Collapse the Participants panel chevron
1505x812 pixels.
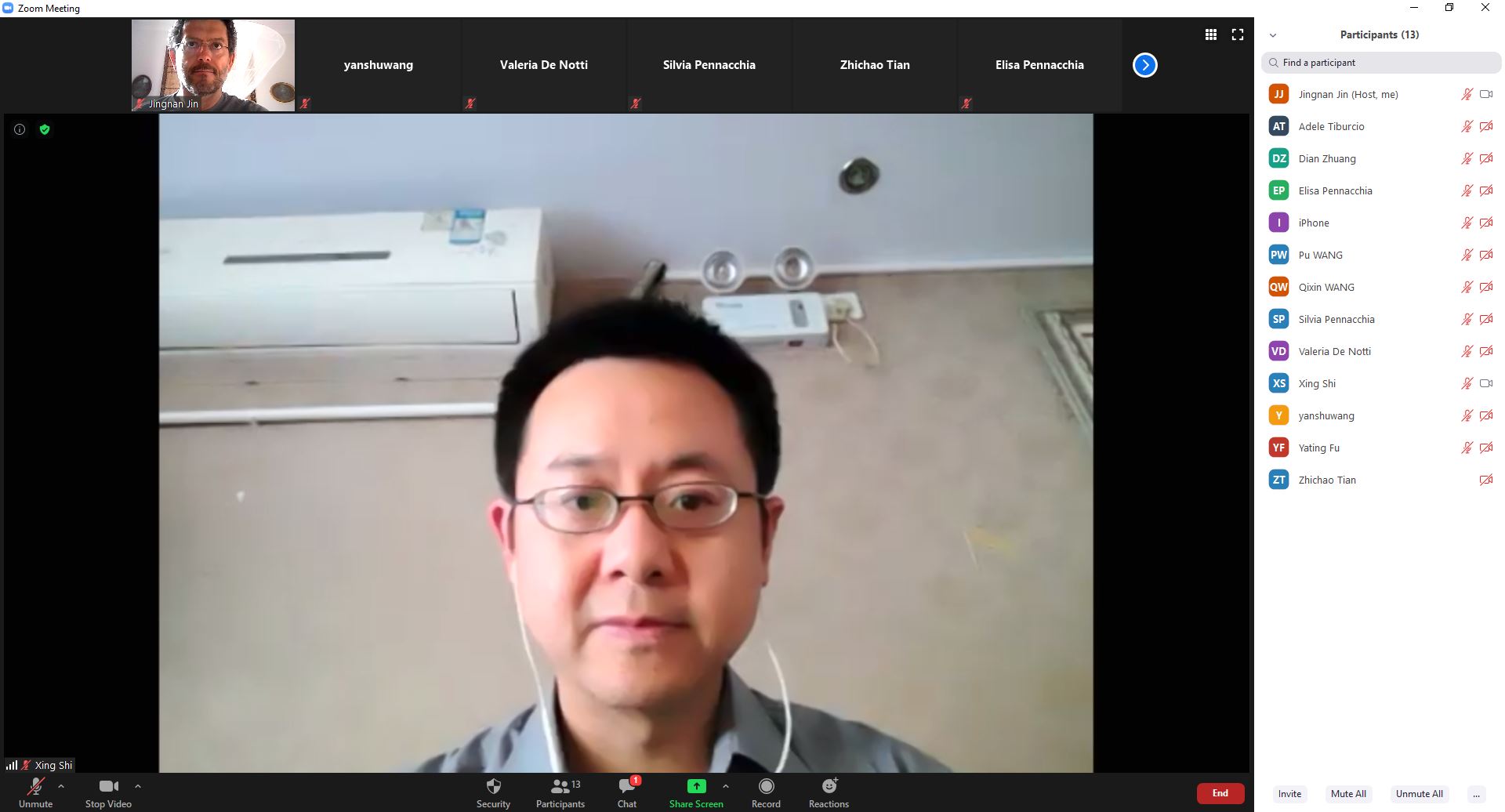1273,35
